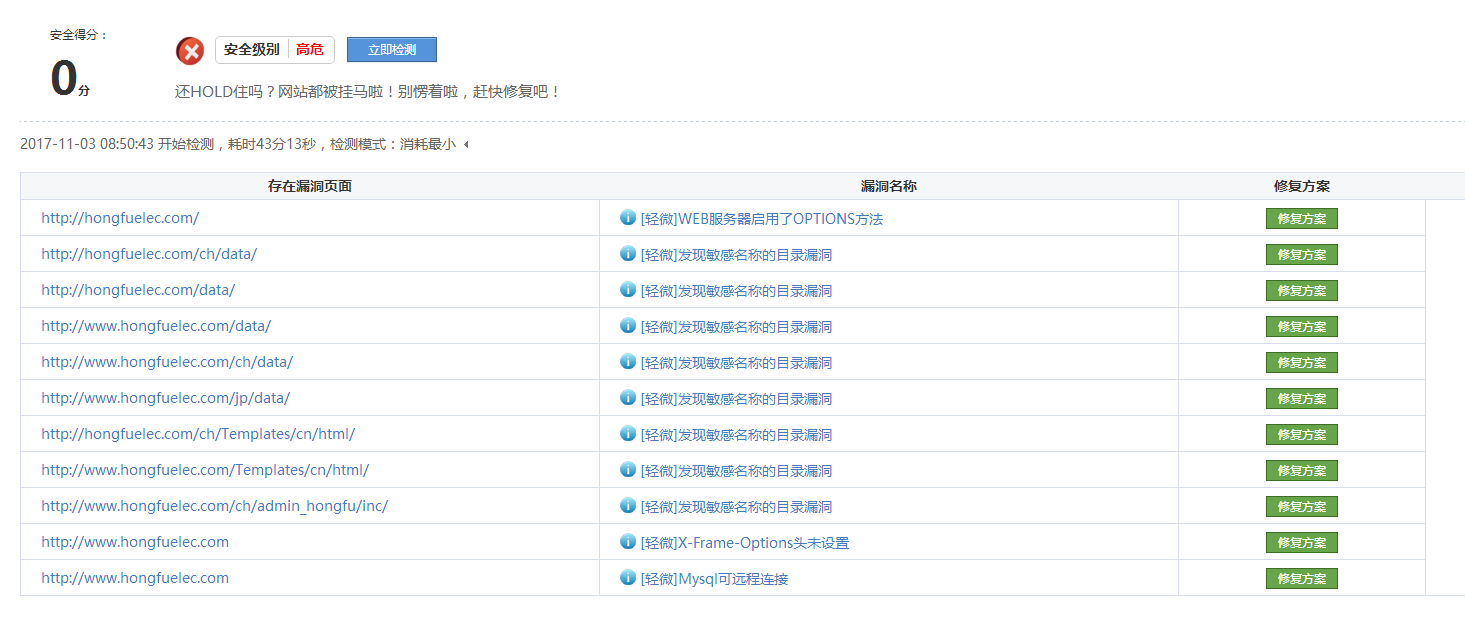Click the info icon in the www.hongfuelec.com/Templates/cn/html/ row
Screen dimensions: 1465x631
628,470
